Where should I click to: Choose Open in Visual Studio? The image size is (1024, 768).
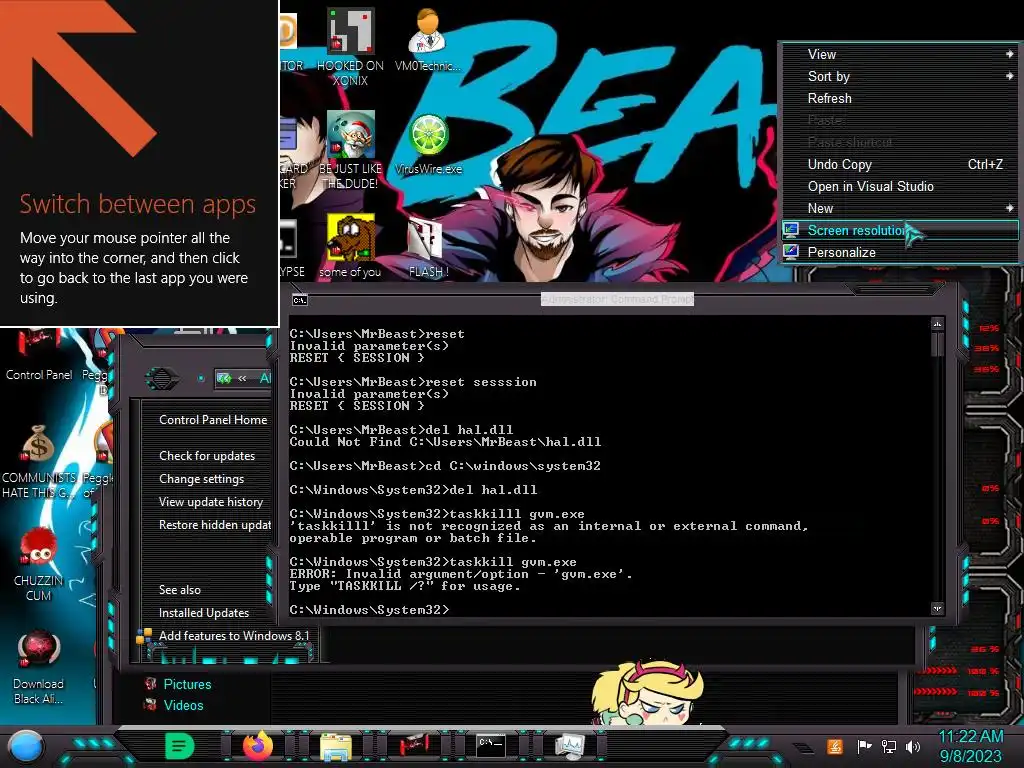point(900,187)
